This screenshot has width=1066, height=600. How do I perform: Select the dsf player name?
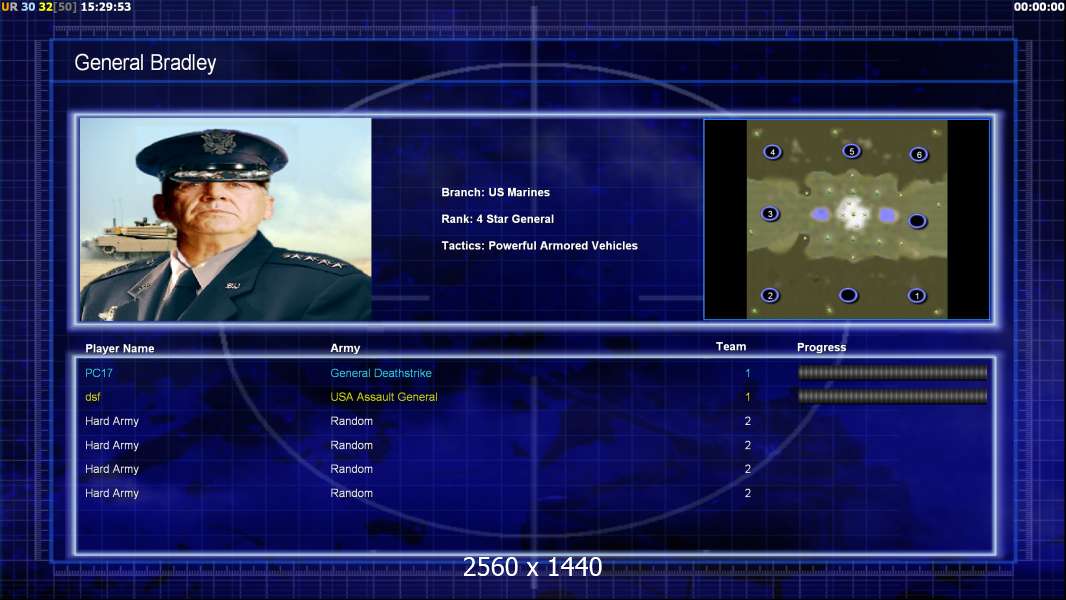coord(92,397)
